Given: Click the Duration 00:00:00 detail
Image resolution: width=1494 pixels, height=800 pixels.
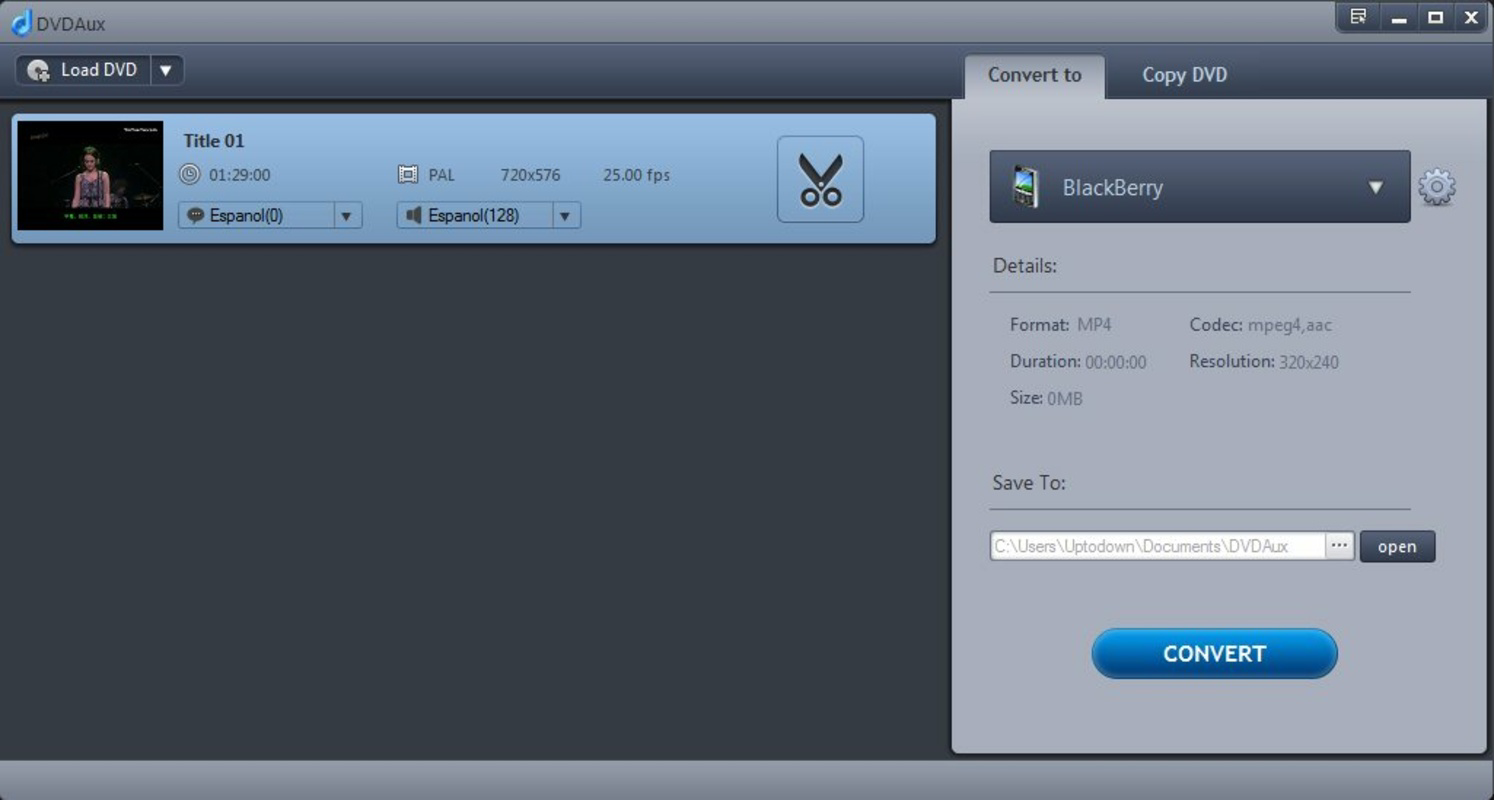Looking at the screenshot, I should pyautogui.click(x=1078, y=362).
